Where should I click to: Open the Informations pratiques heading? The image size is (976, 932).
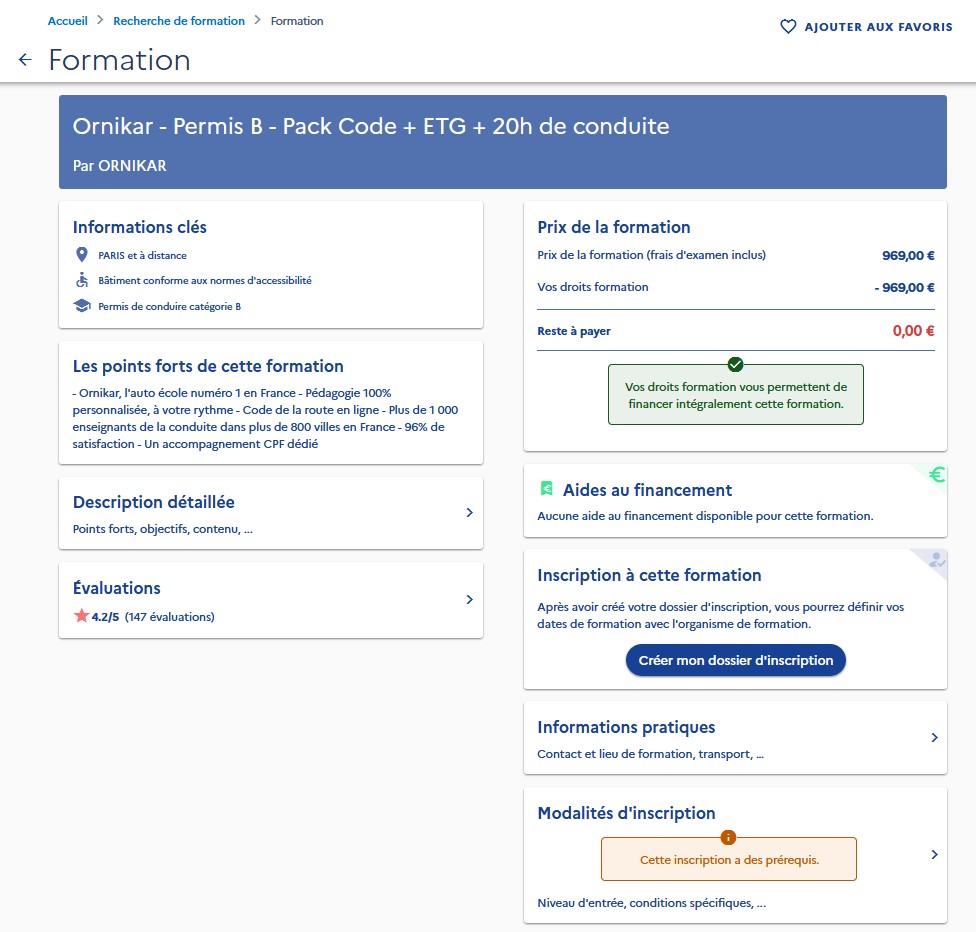point(626,727)
